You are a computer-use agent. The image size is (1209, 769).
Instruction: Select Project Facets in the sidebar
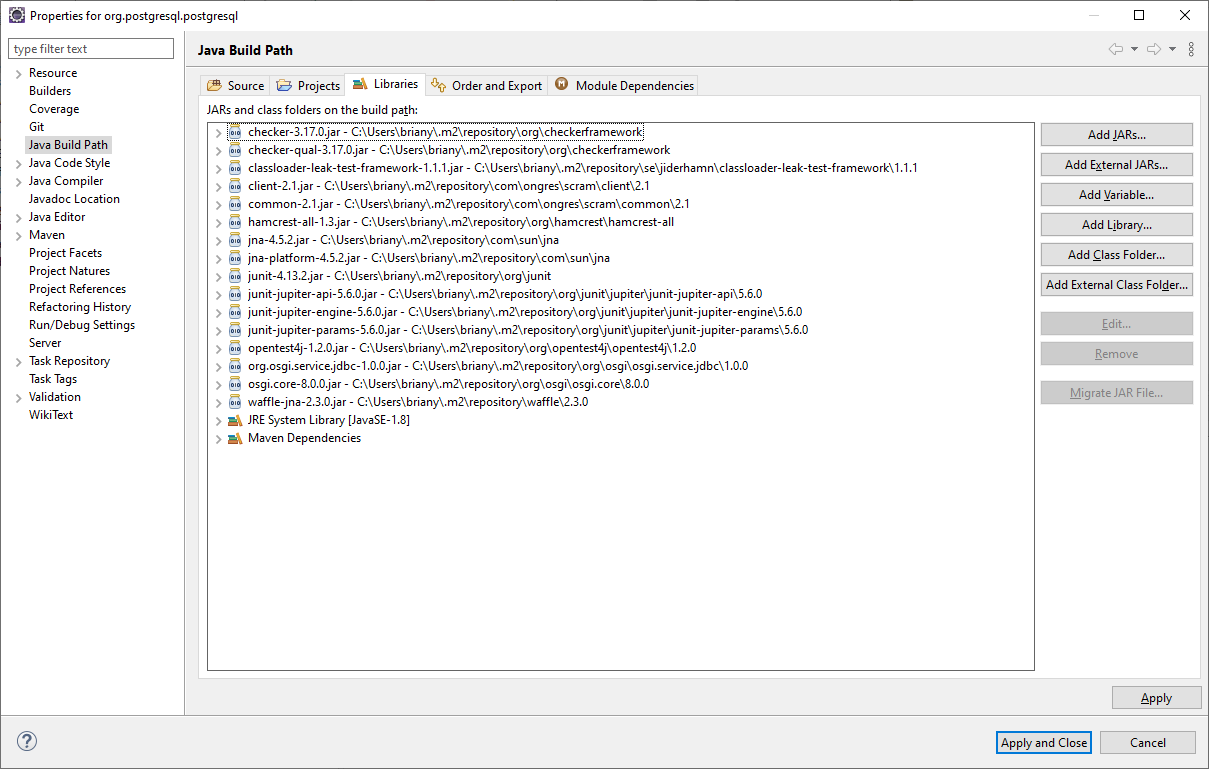pos(65,253)
